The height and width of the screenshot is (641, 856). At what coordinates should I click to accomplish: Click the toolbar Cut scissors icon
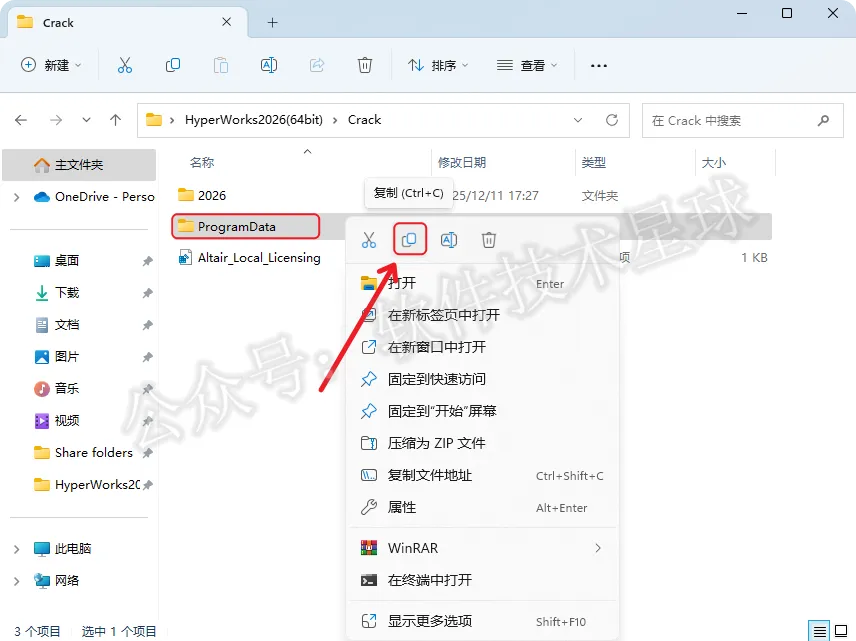(124, 66)
